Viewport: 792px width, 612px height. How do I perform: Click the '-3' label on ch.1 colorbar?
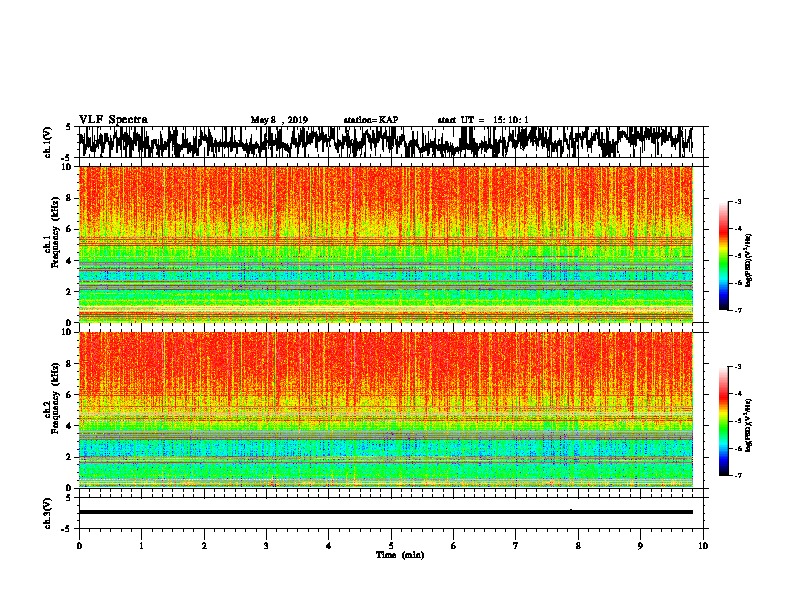(738, 201)
